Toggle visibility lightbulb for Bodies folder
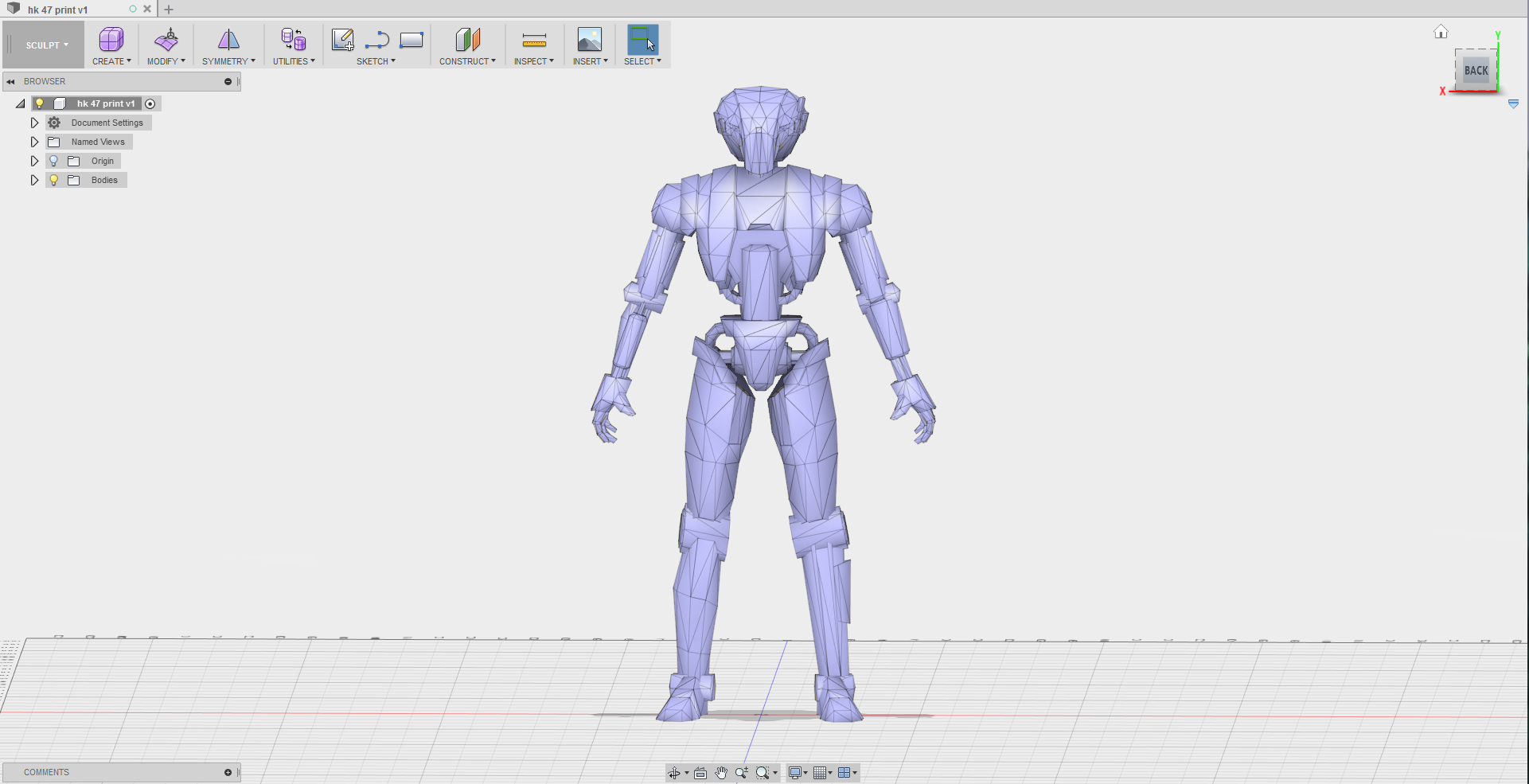 tap(54, 180)
